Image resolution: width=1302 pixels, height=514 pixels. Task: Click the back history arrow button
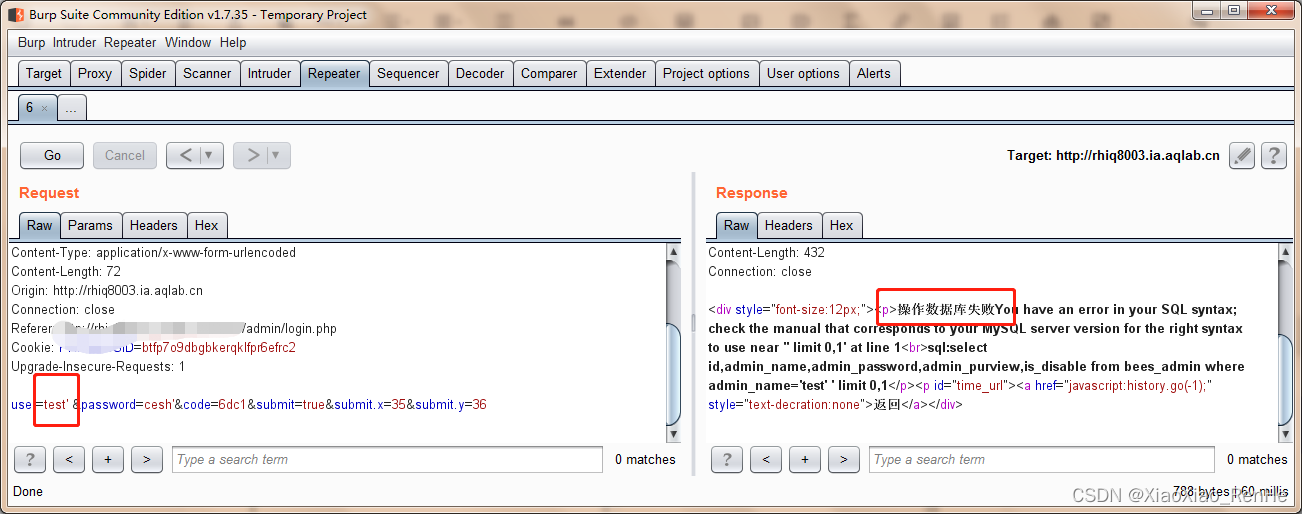(185, 155)
